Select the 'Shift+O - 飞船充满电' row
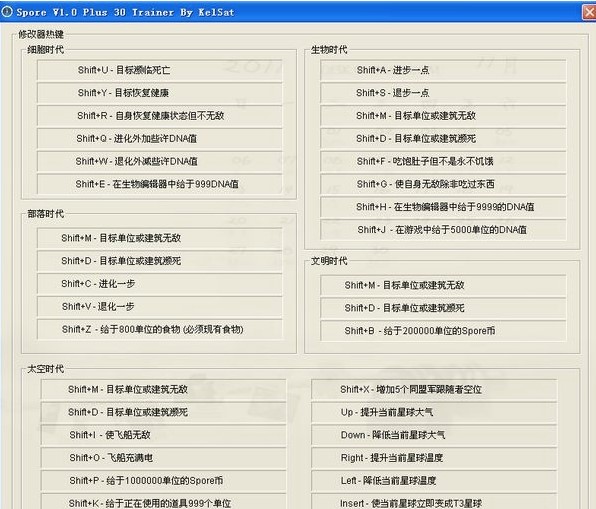Viewport: 596px width, 509px height. click(163, 458)
